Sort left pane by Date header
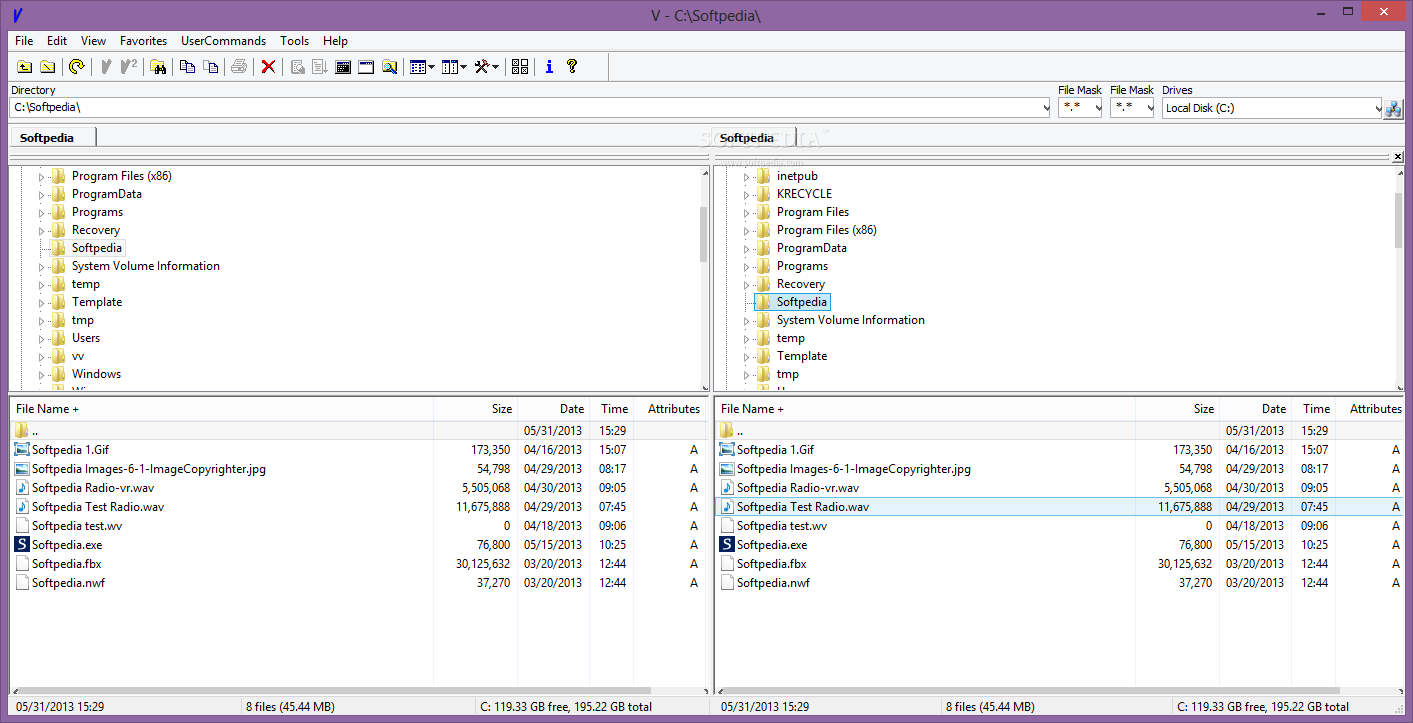The image size is (1413, 723). 553,409
